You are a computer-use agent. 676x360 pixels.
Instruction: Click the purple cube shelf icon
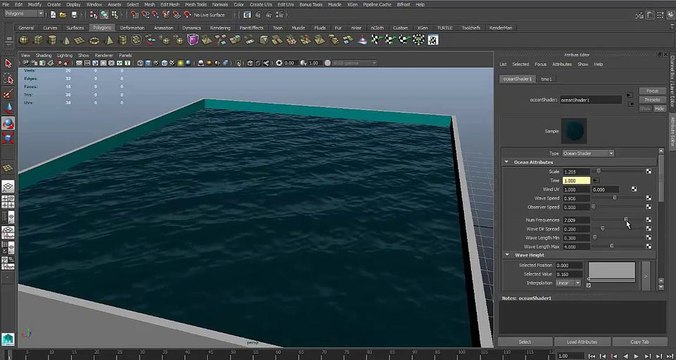pyautogui.click(x=193, y=40)
